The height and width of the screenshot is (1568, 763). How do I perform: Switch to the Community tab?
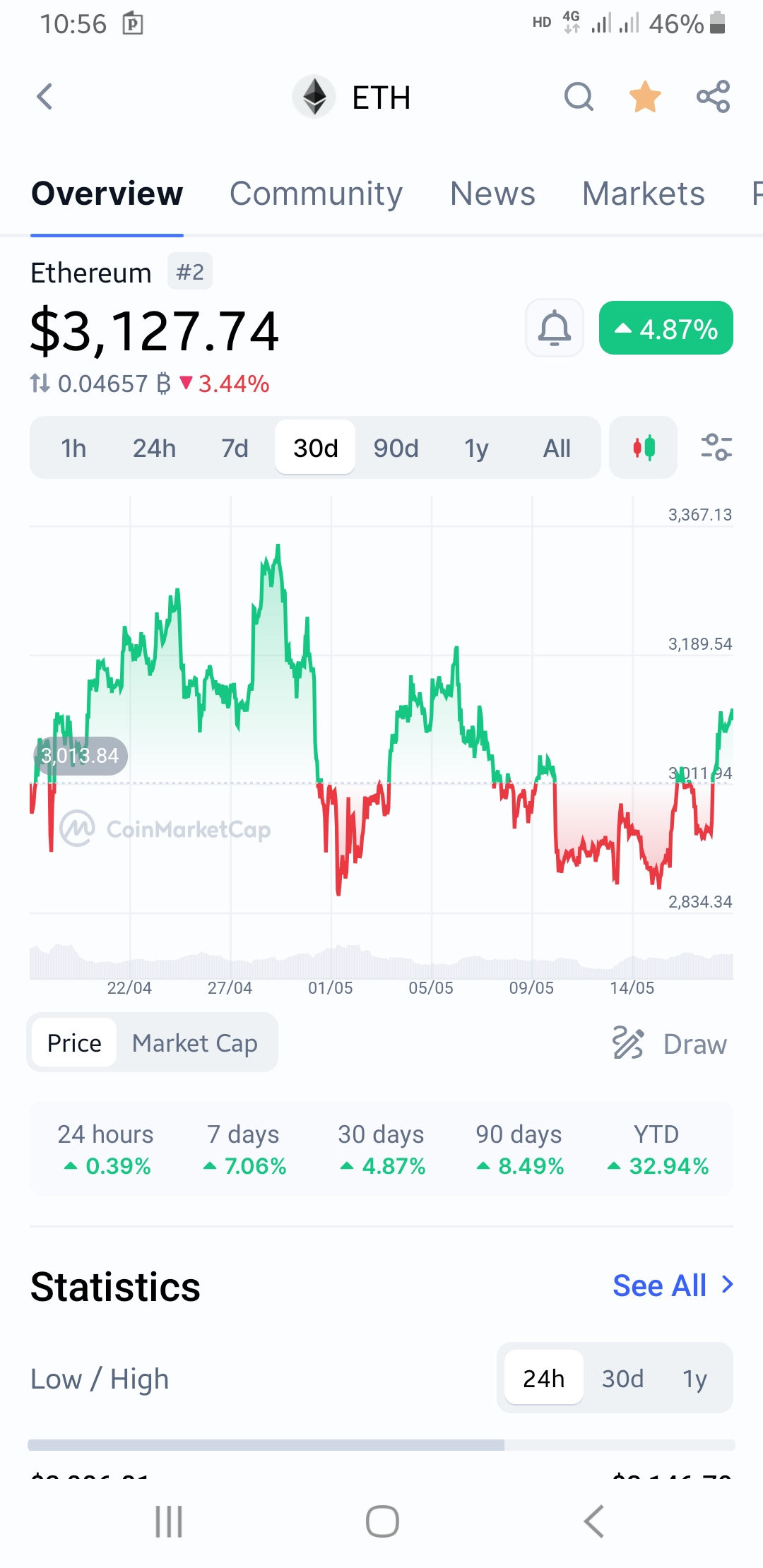click(x=316, y=194)
